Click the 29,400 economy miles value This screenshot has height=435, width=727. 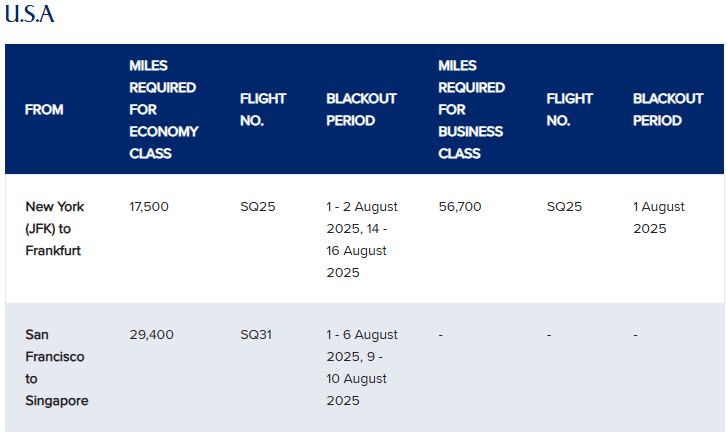tap(152, 334)
